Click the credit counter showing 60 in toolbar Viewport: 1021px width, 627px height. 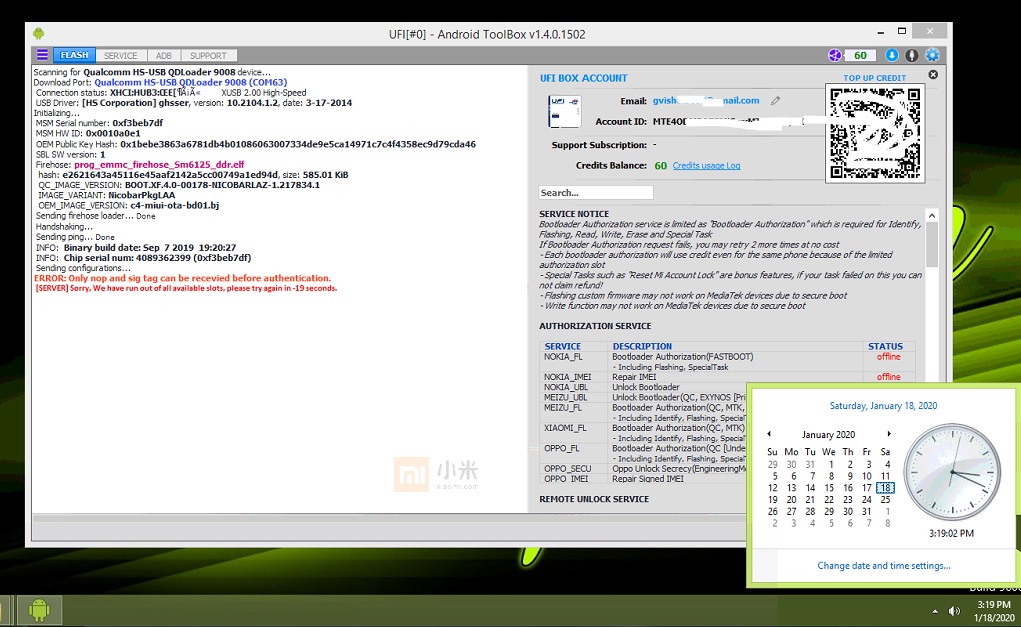[860, 55]
